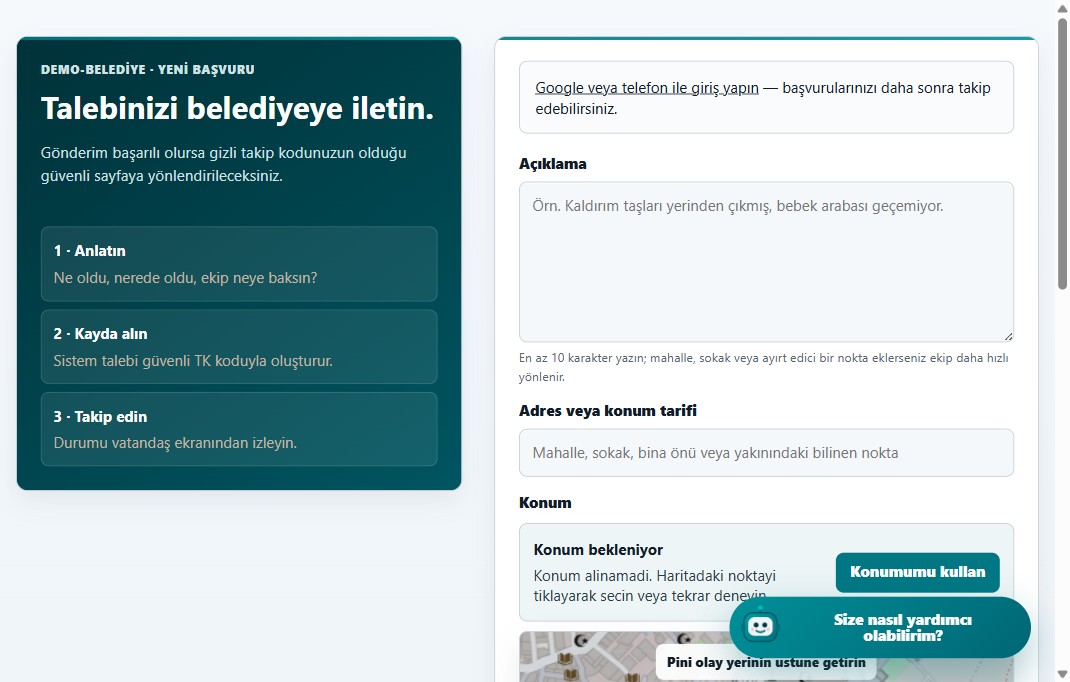Click the scrollbar down arrow
Viewport: 1070px width, 682px height.
coord(1062,674)
